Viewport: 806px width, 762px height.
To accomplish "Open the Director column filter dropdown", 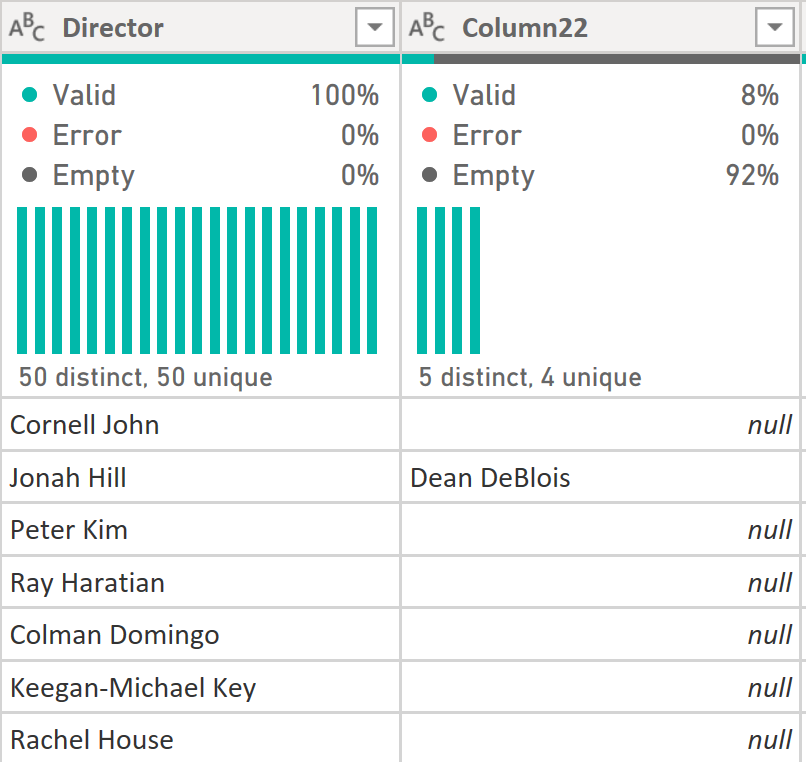I will pyautogui.click(x=375, y=29).
